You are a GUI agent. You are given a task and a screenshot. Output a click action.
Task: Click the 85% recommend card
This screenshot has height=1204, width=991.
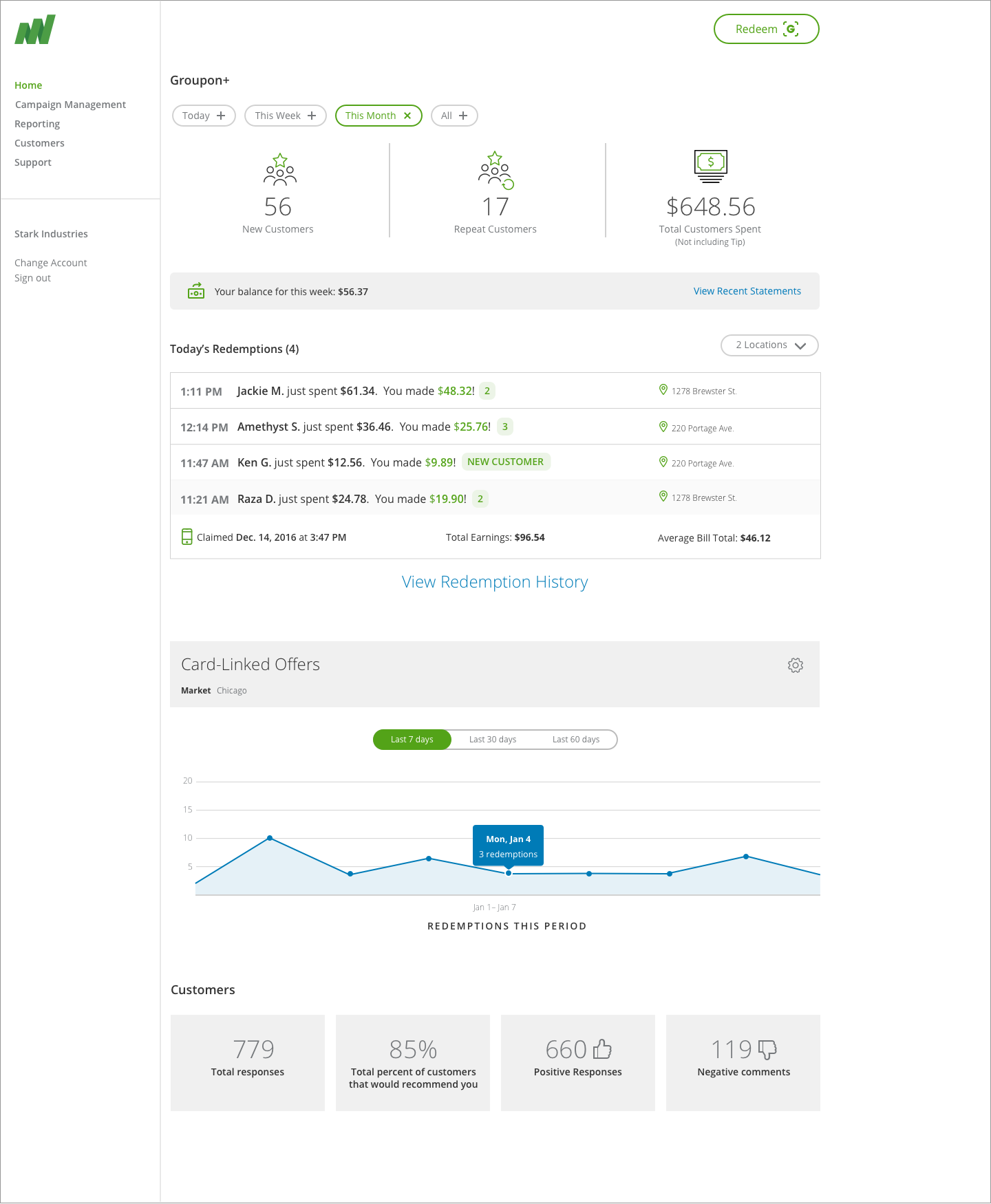click(413, 1063)
